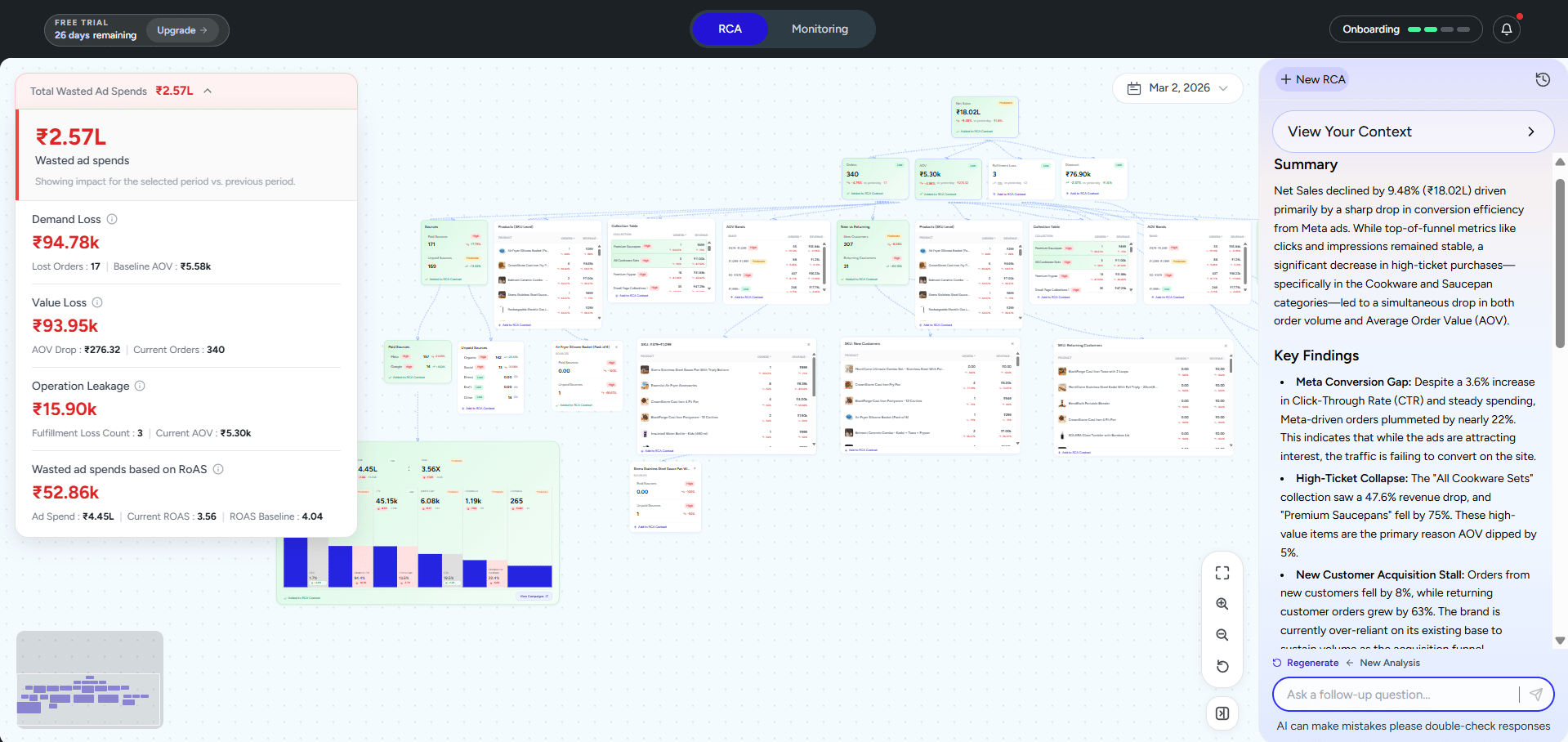Screen dimensions: 1568x742
Task: Click the Upgrade button
Action: coord(182,30)
